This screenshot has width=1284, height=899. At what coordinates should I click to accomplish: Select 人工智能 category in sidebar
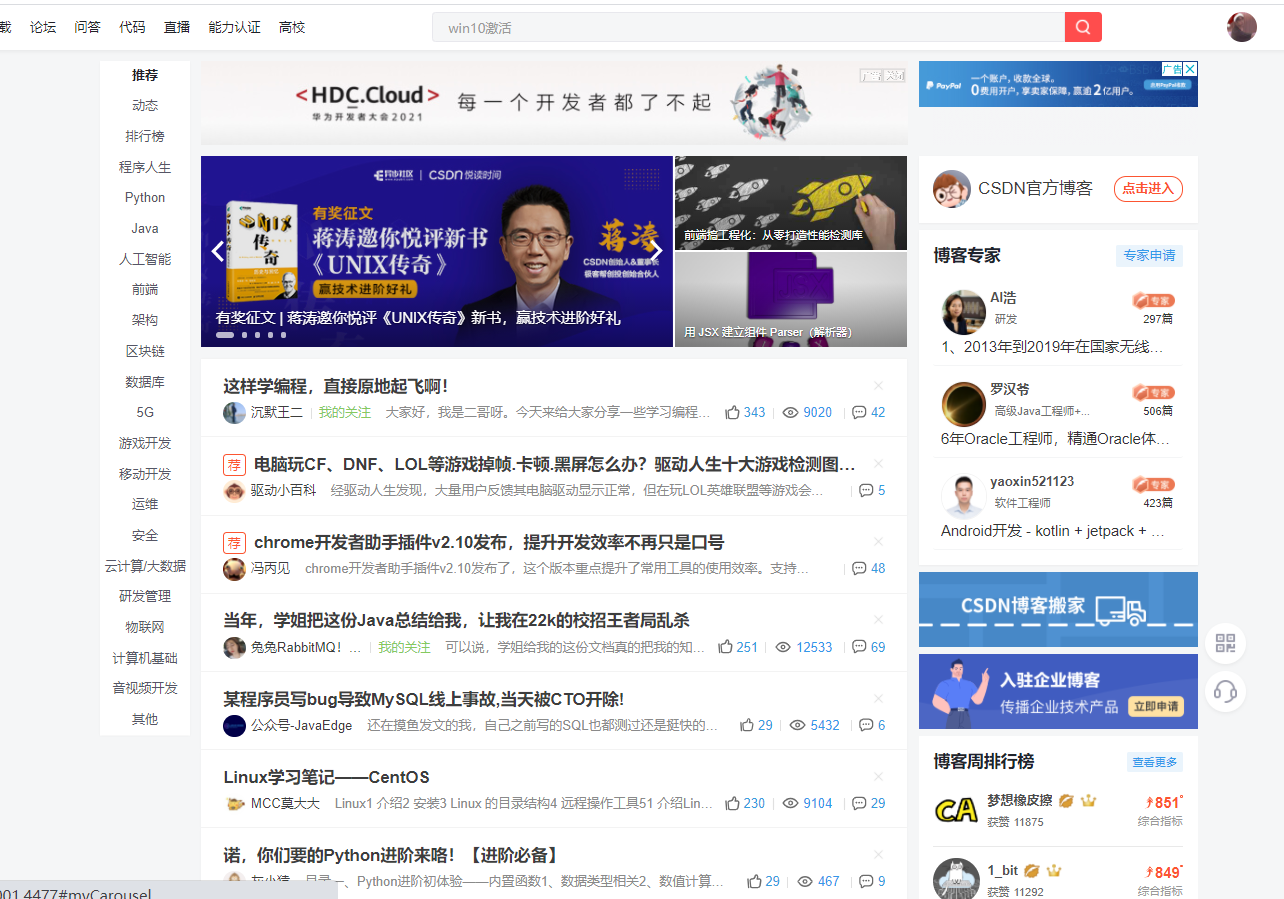145,259
